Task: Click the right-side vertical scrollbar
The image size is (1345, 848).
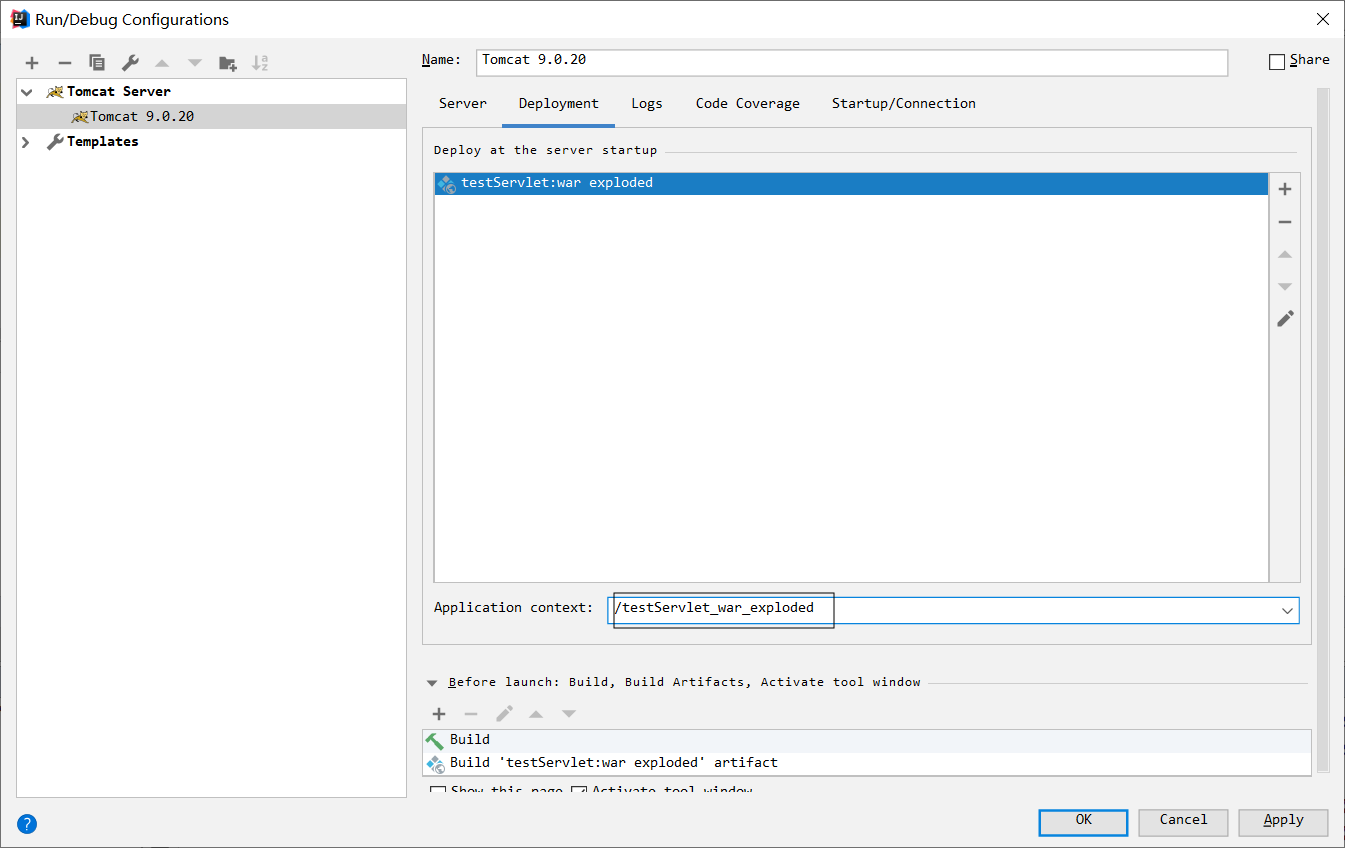Action: (1323, 430)
